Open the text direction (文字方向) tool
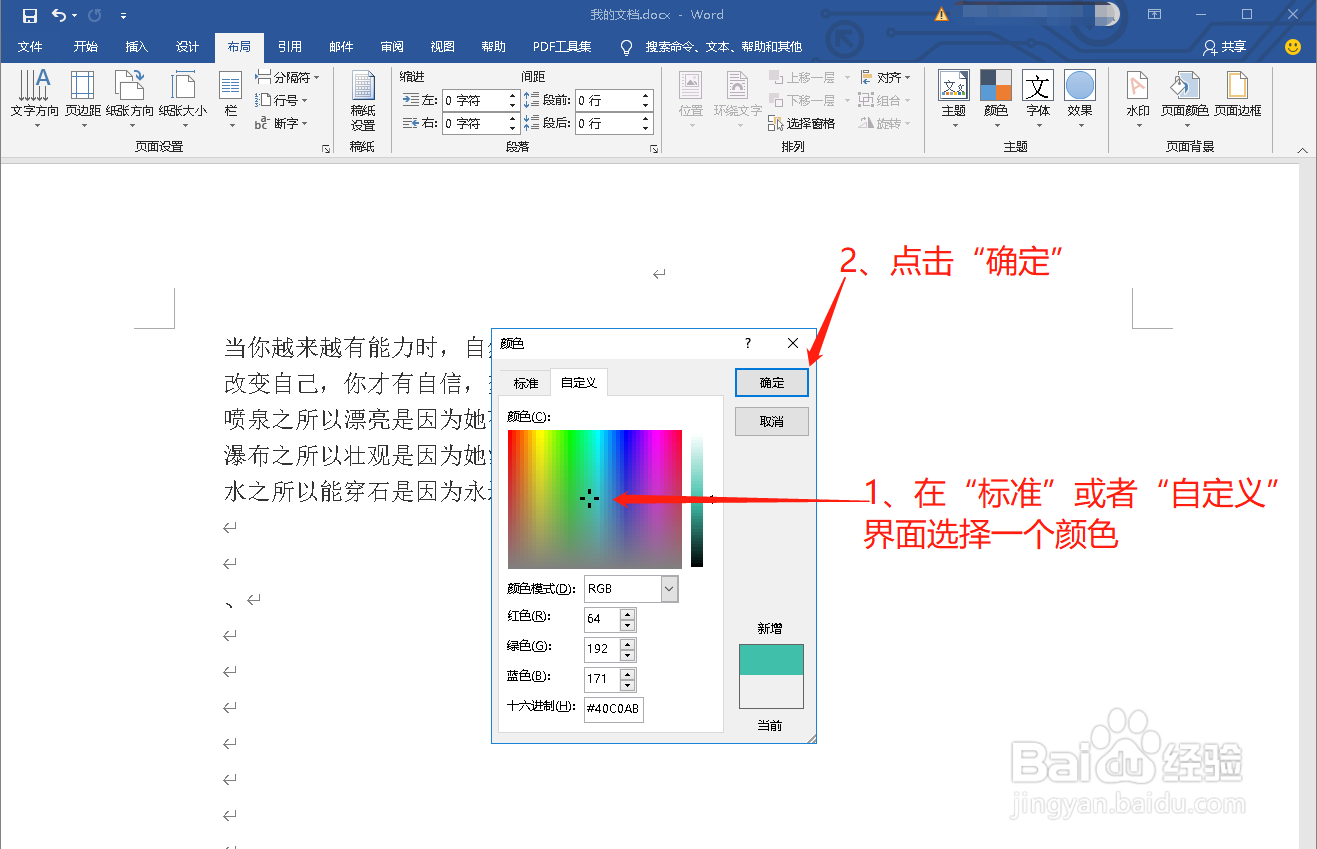 (x=35, y=98)
